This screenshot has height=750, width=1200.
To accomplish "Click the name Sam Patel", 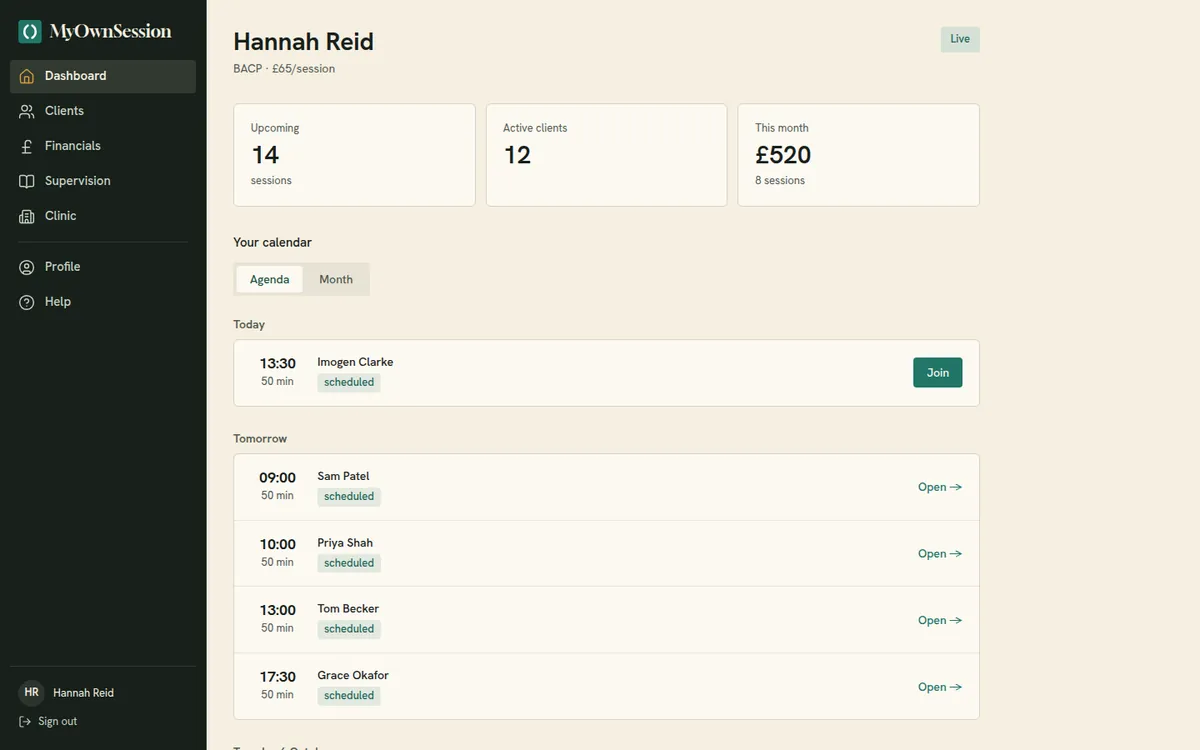I will tap(344, 476).
